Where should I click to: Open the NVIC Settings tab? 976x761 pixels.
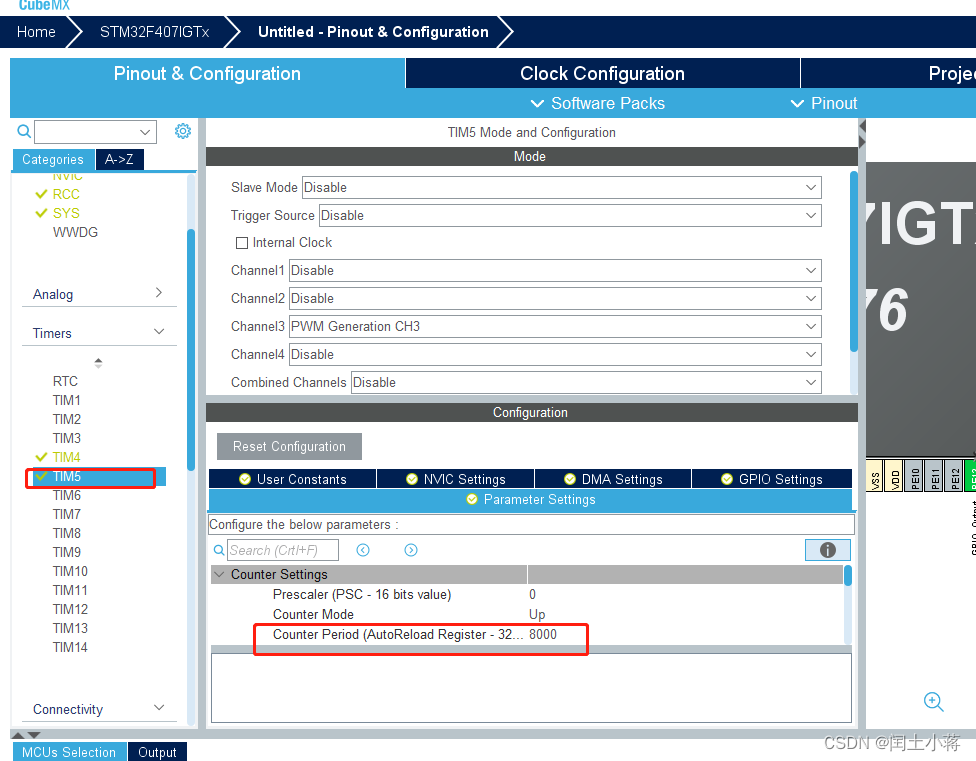pos(456,479)
